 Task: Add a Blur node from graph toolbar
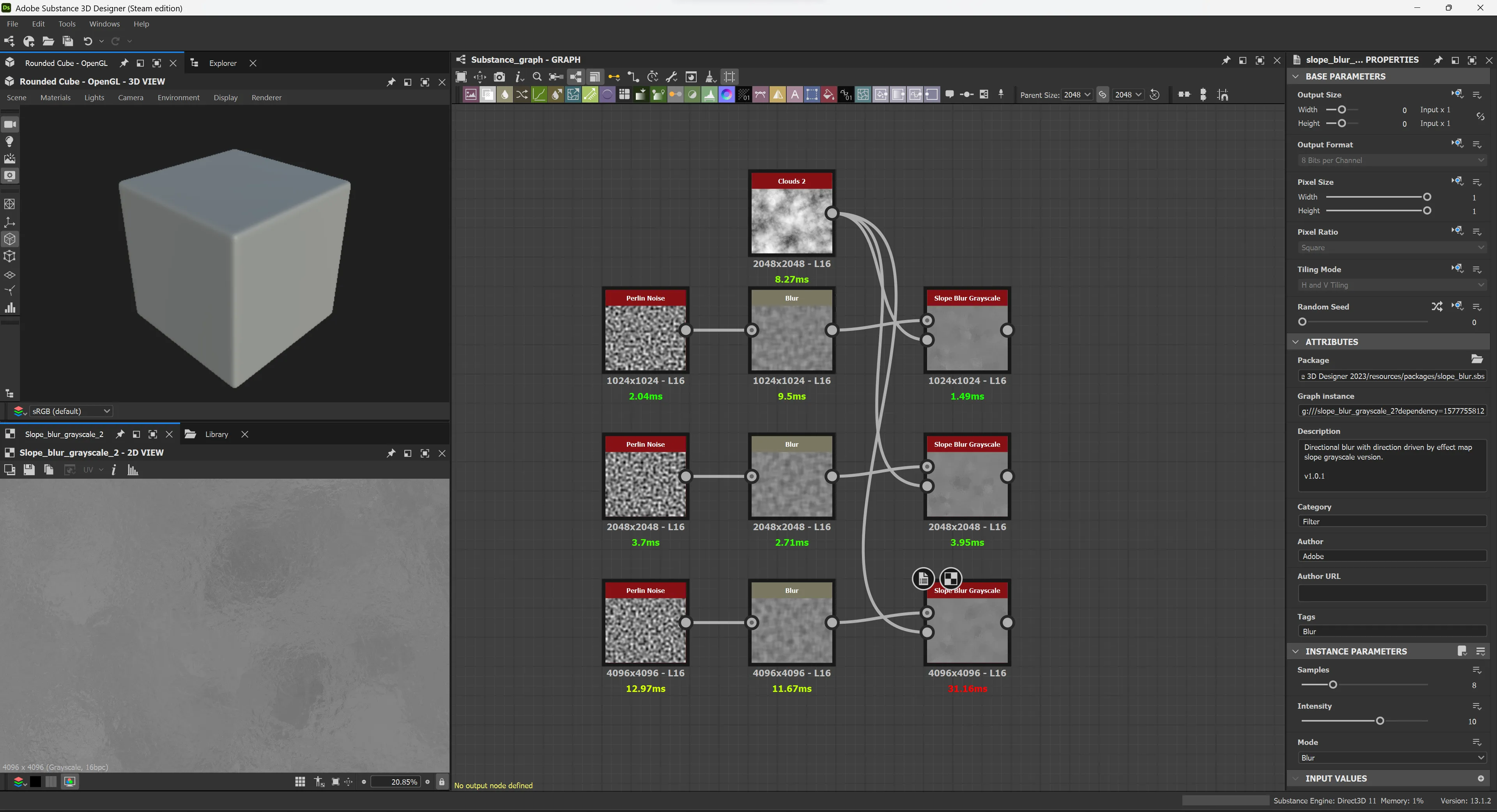point(504,95)
